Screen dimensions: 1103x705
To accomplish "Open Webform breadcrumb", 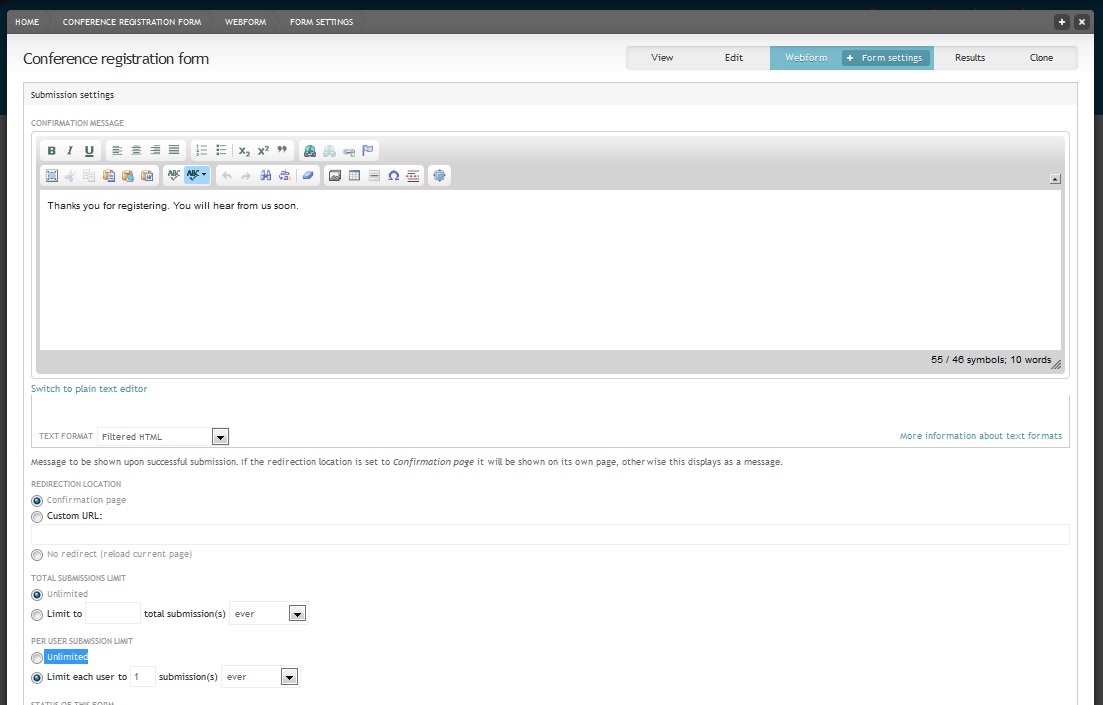I will (246, 22).
